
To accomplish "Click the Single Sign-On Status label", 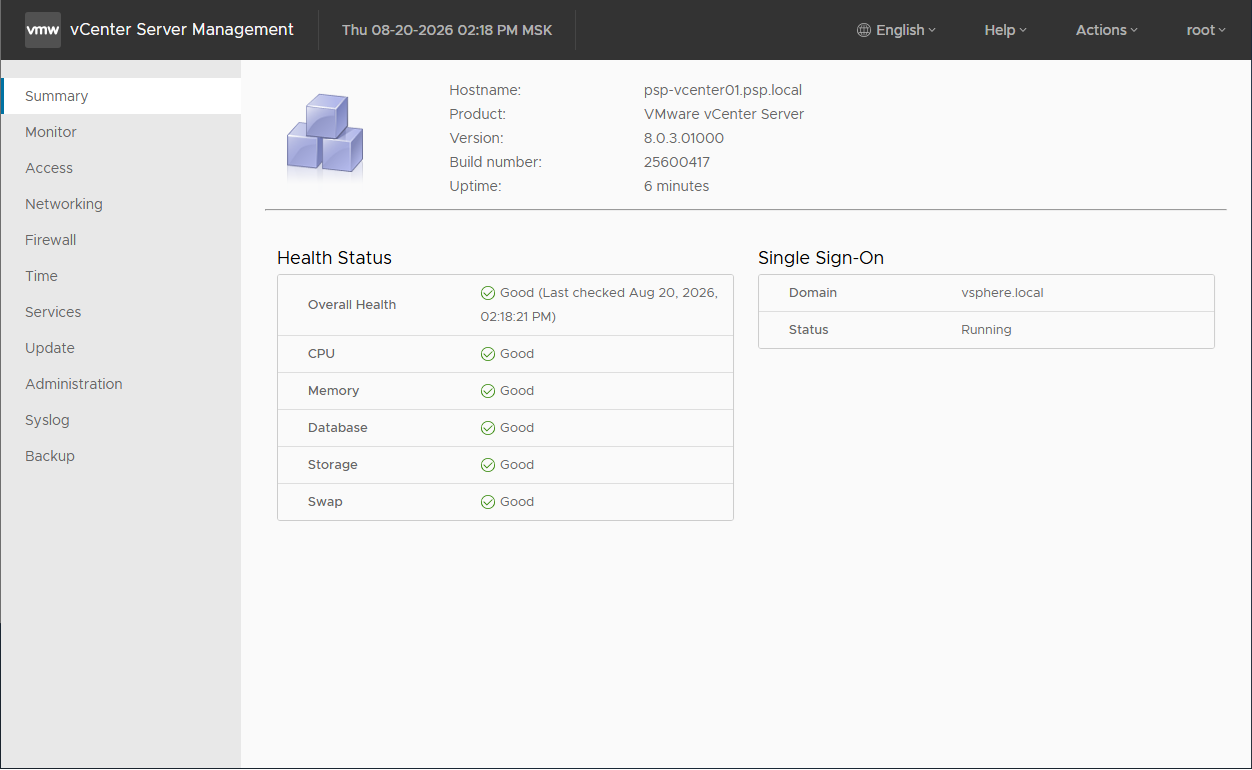I will tap(809, 330).
